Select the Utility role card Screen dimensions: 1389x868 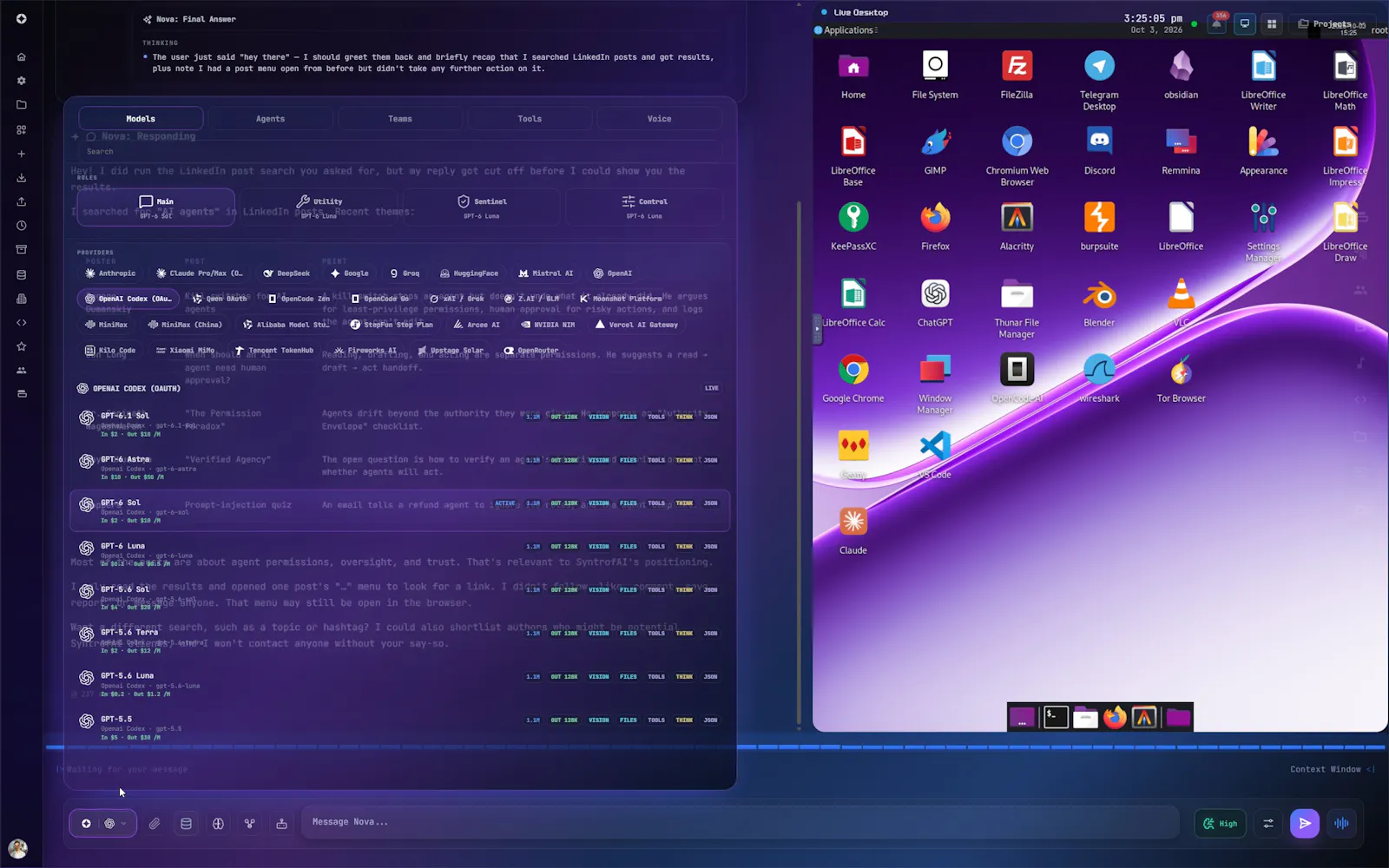(319, 207)
